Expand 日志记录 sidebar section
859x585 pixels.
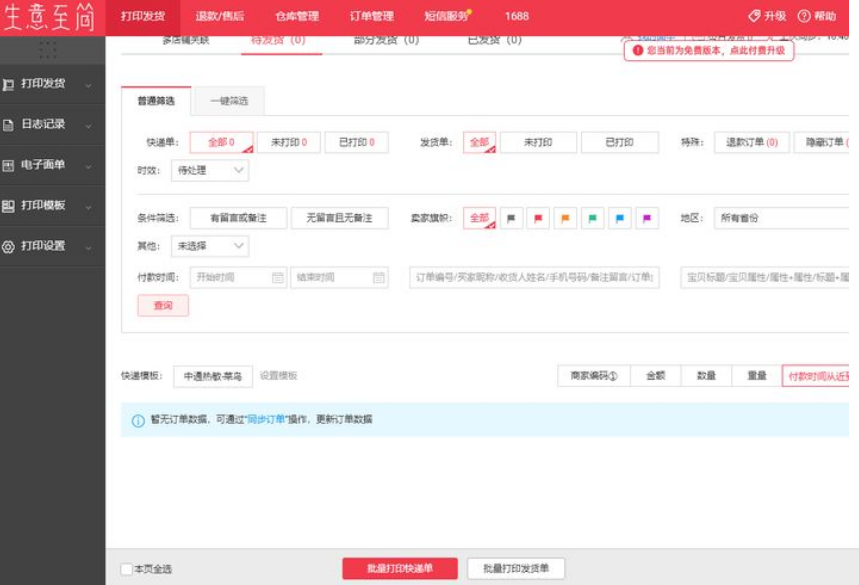click(x=88, y=126)
